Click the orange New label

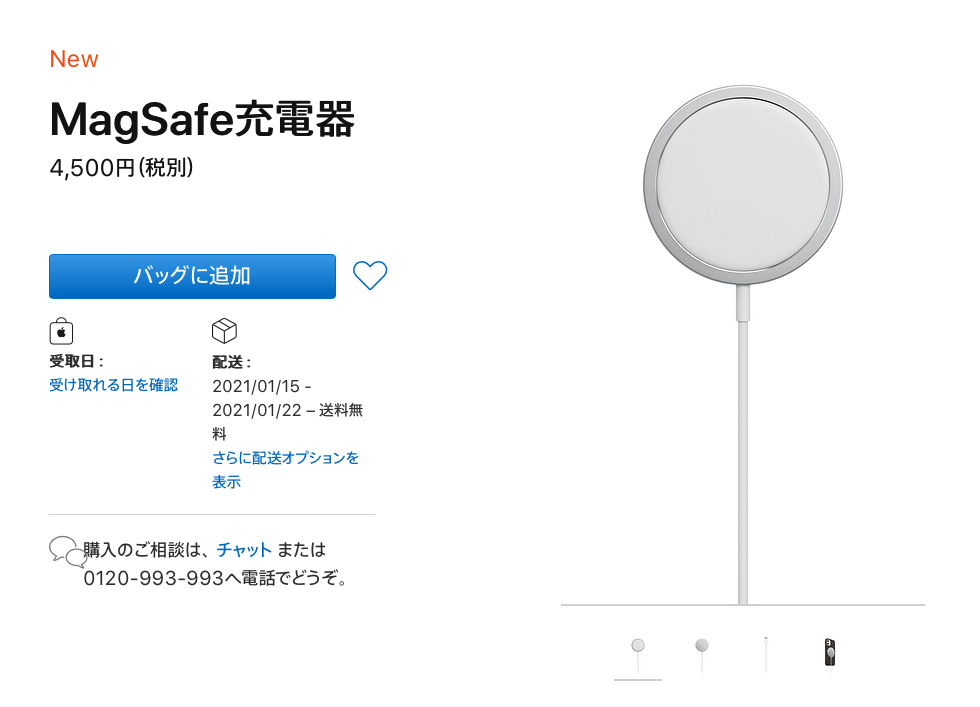74,59
